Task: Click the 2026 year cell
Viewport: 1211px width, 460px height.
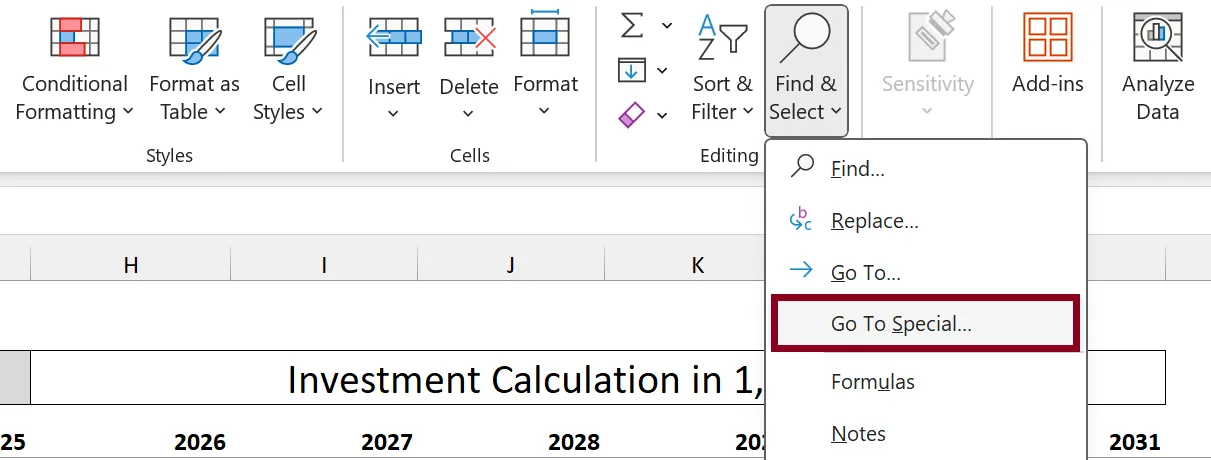Action: (200, 442)
